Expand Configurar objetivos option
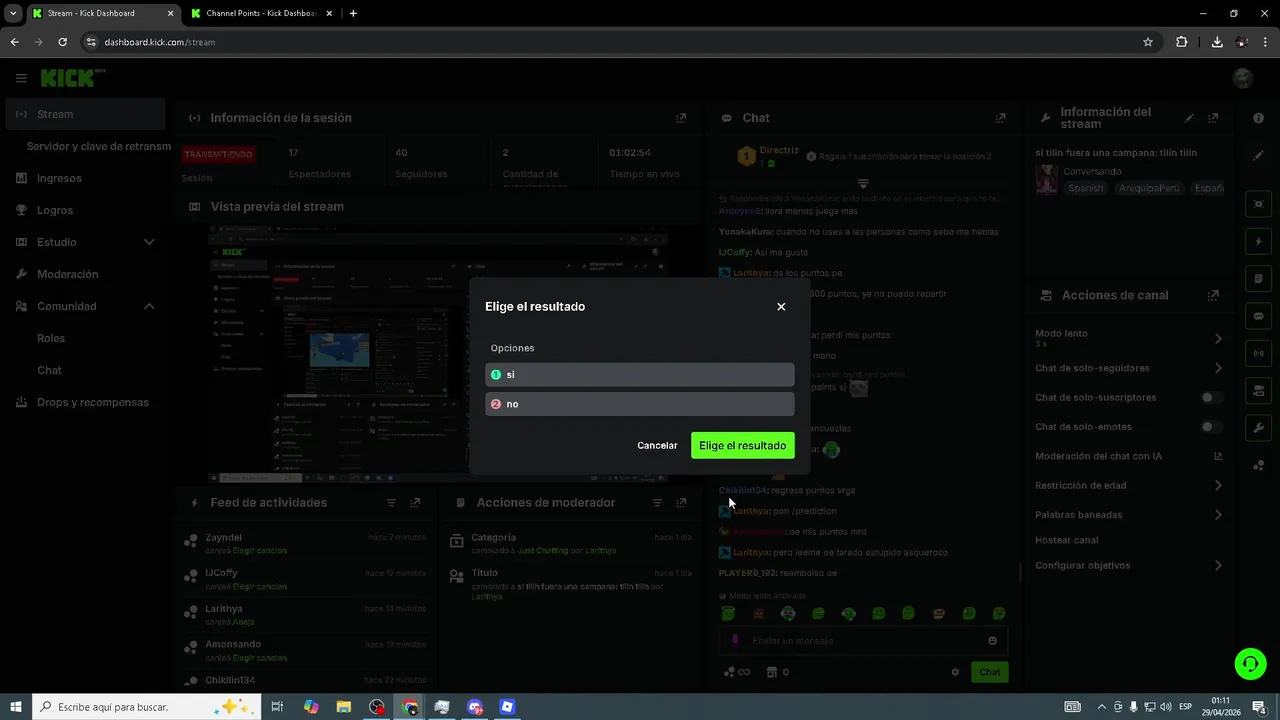The image size is (1280, 720). coord(1218,566)
